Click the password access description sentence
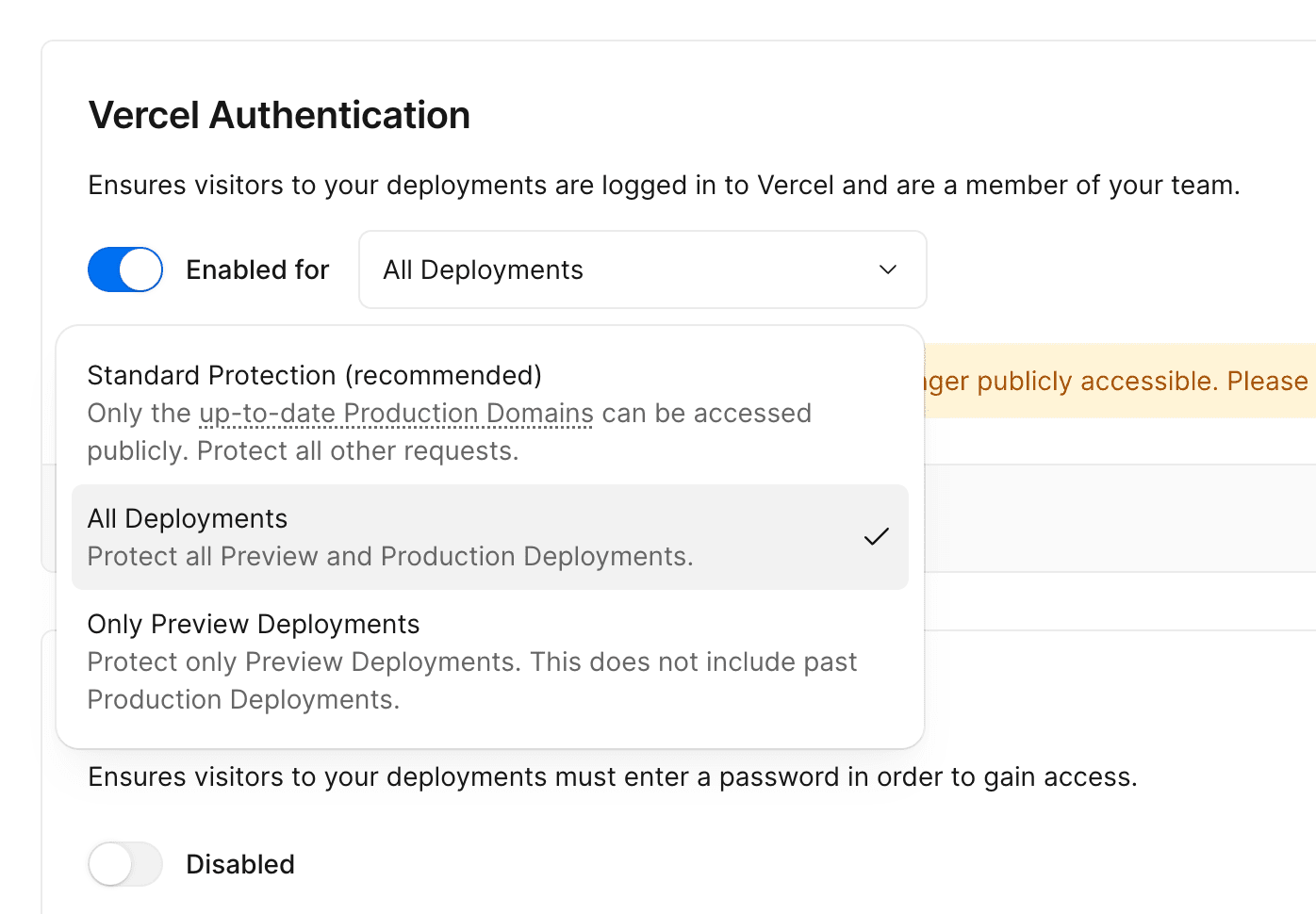The image size is (1316, 914). coord(613,776)
